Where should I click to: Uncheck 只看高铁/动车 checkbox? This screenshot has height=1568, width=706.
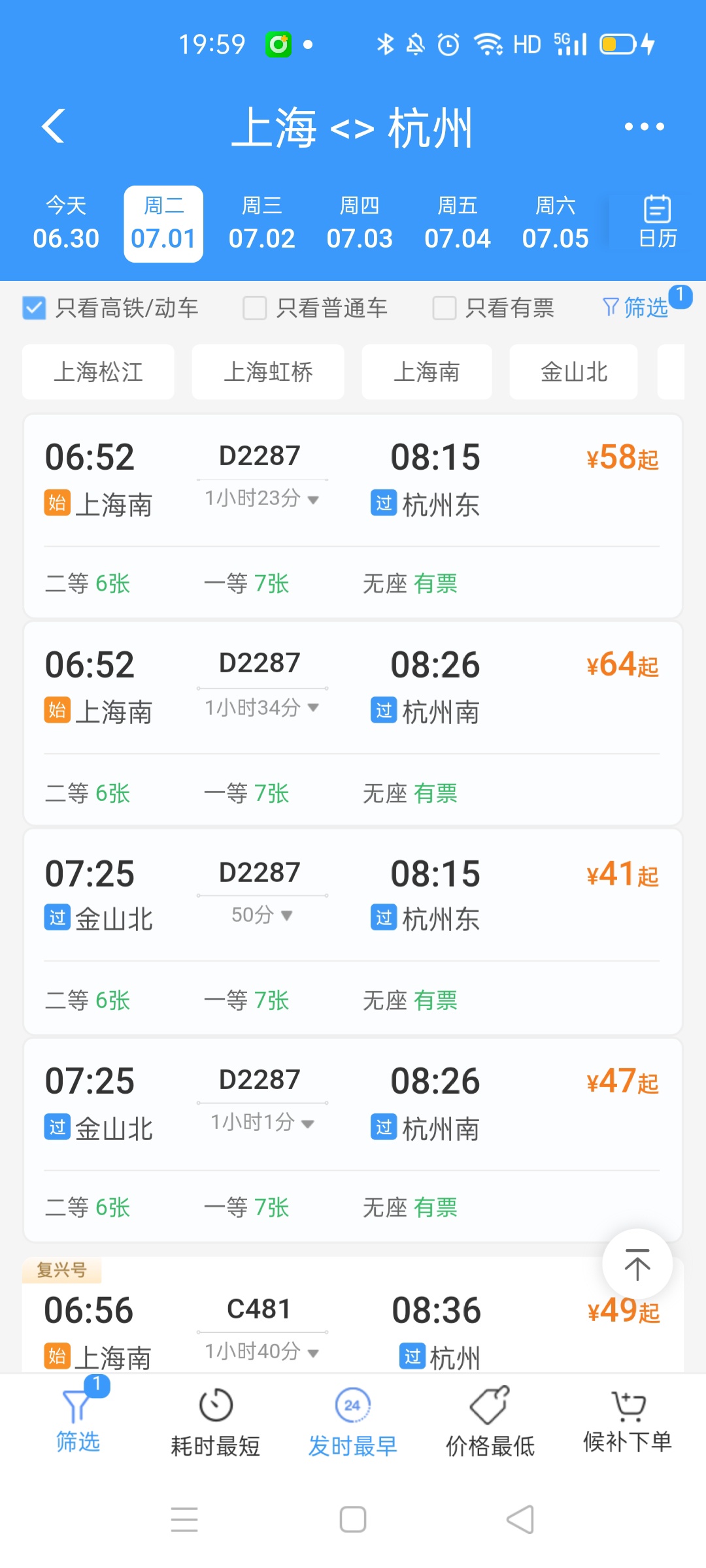pos(34,308)
